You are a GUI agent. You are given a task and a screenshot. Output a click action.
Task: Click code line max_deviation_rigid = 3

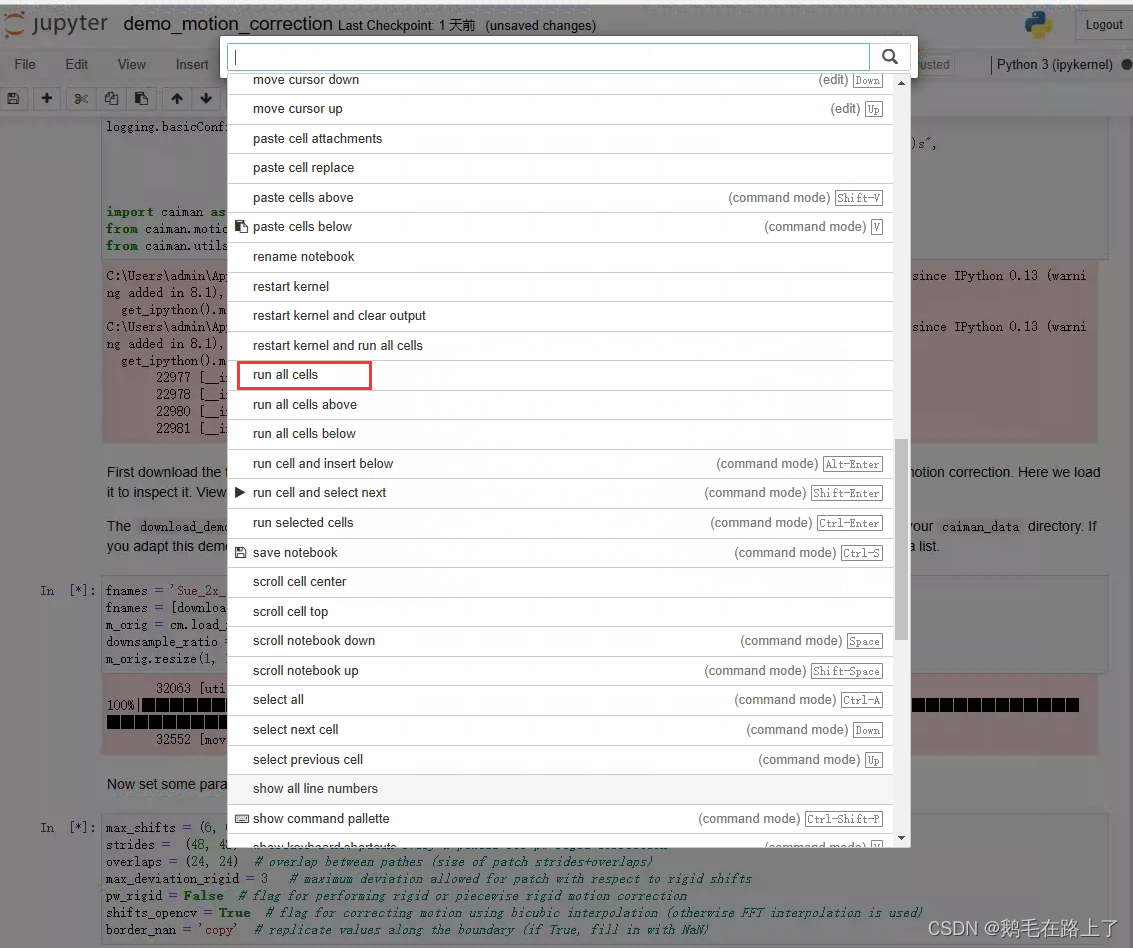428,879
